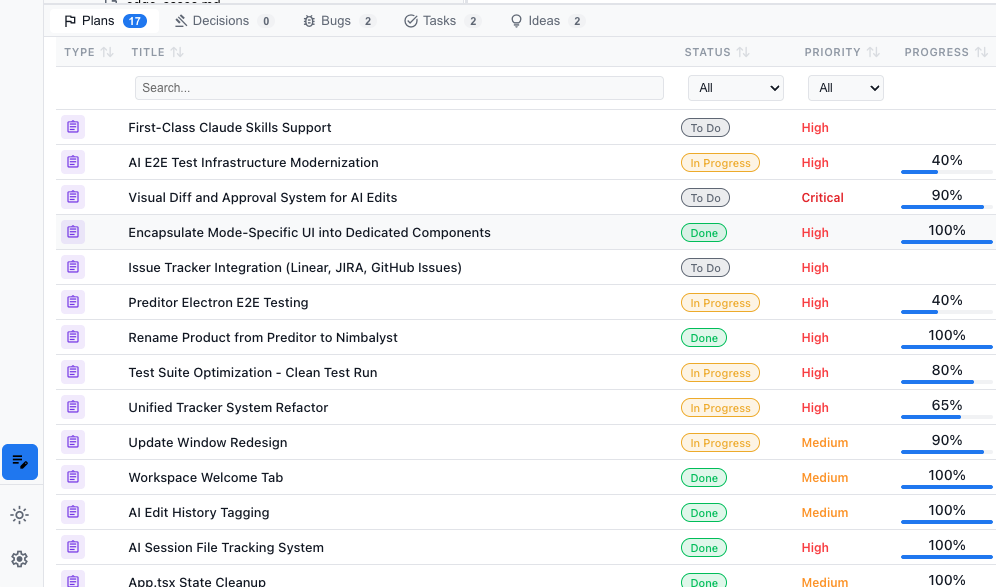The height and width of the screenshot is (587, 996).
Task: Click plan icon beside First-Class Claude Skills Support
Action: [x=73, y=127]
